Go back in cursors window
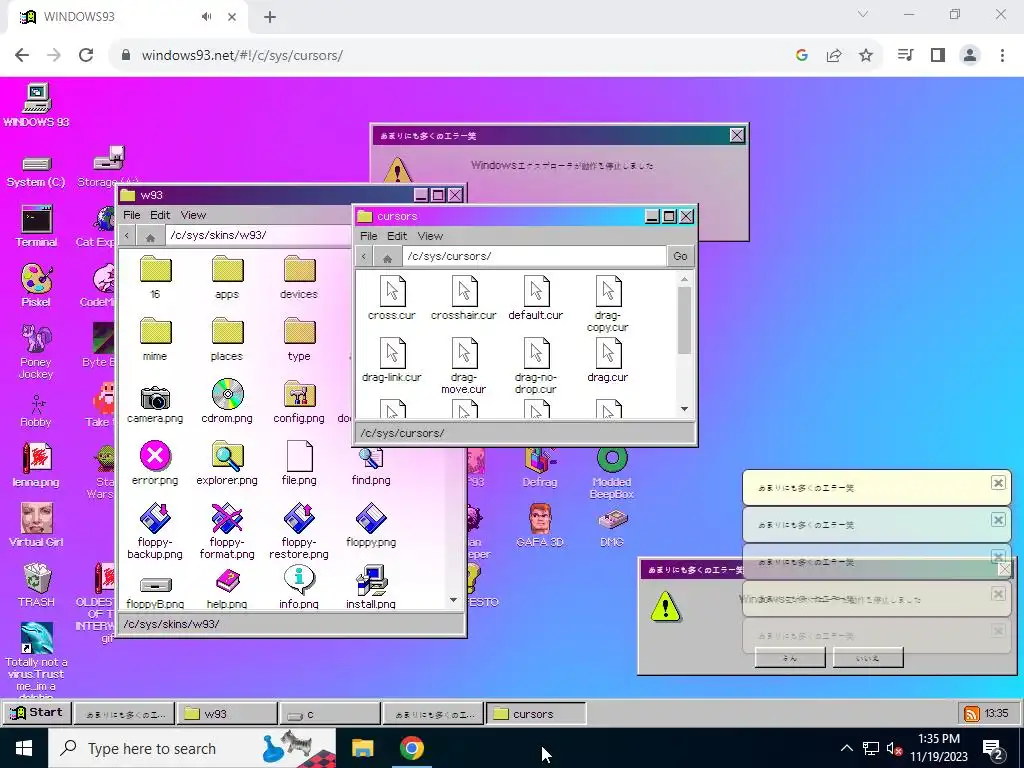Viewport: 1024px width, 768px height. 364,257
